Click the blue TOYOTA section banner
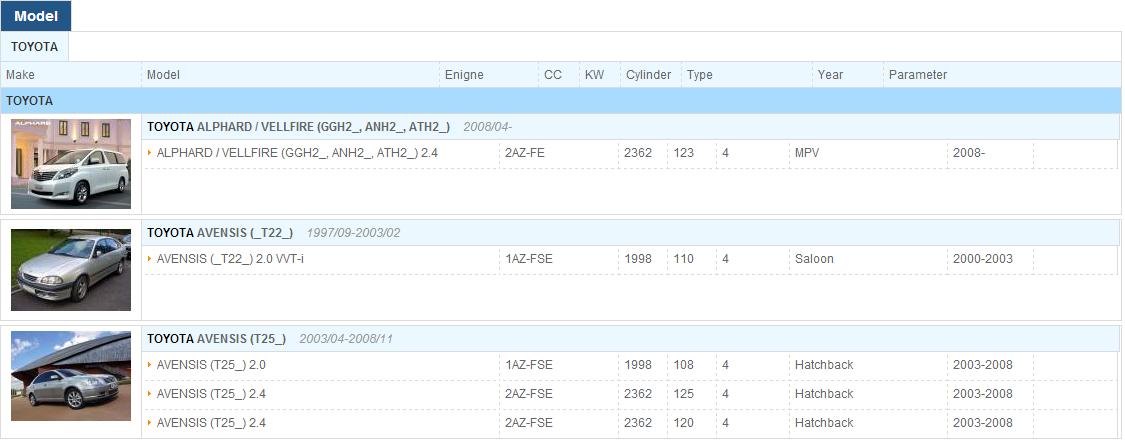 (x=561, y=101)
